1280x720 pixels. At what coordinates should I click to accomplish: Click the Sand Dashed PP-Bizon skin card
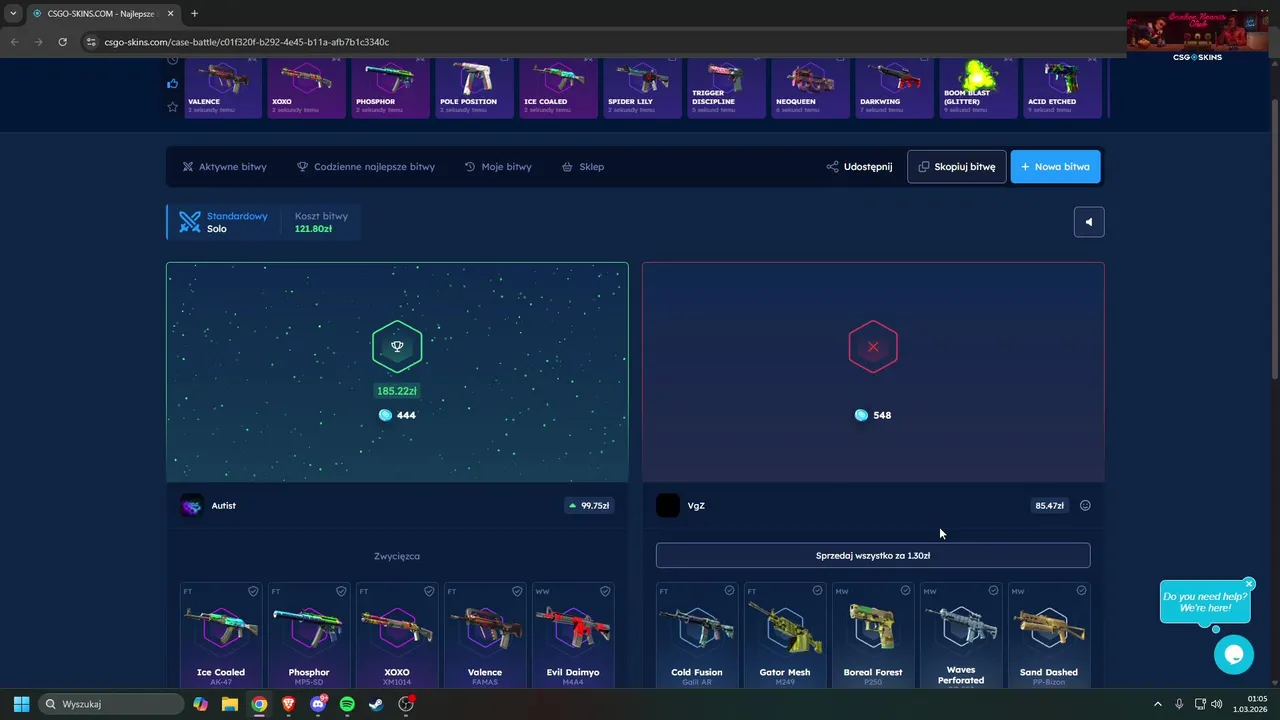click(x=1049, y=636)
